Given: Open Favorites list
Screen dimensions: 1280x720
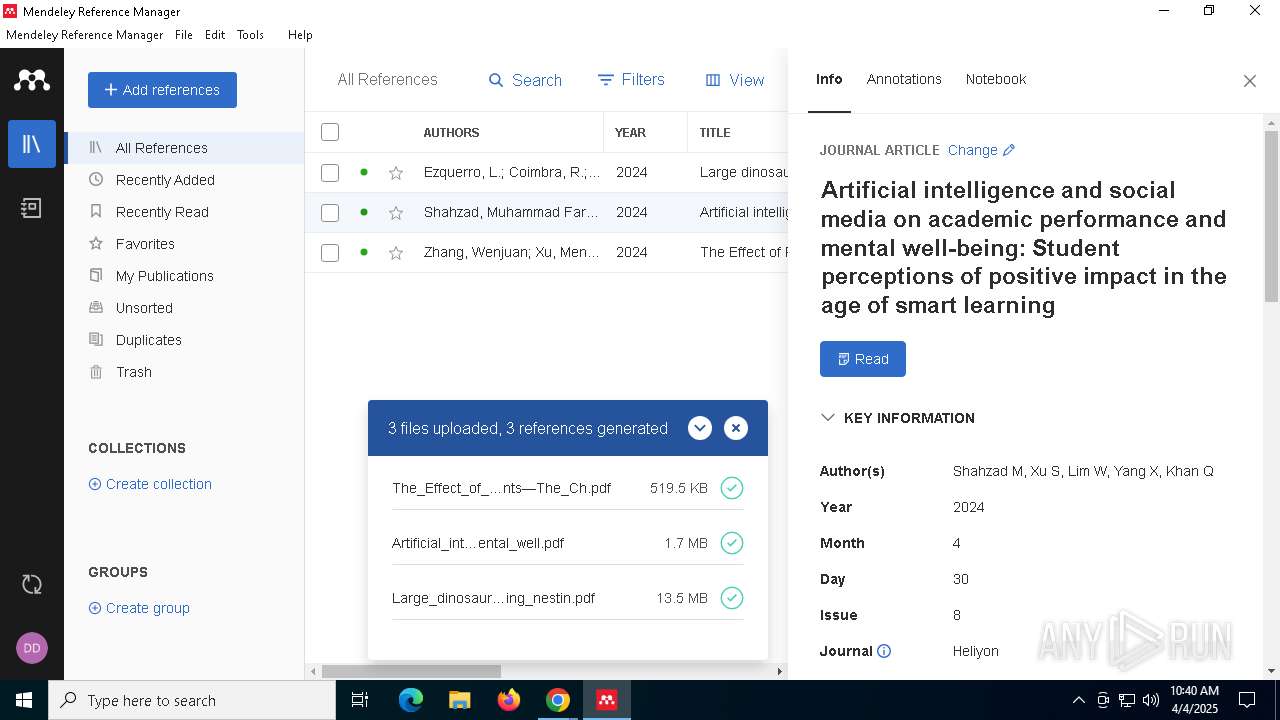Looking at the screenshot, I should 184,244.
